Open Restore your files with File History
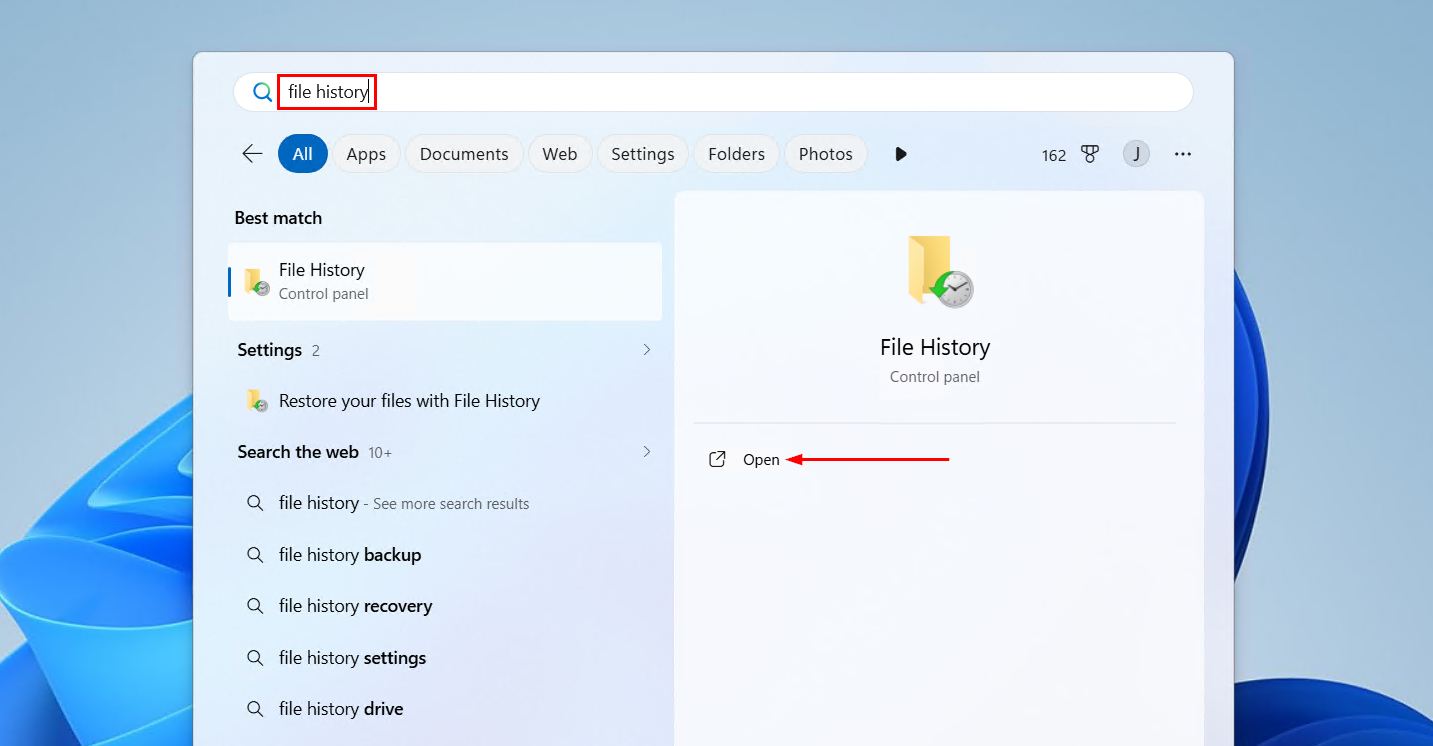1433x746 pixels. point(445,401)
